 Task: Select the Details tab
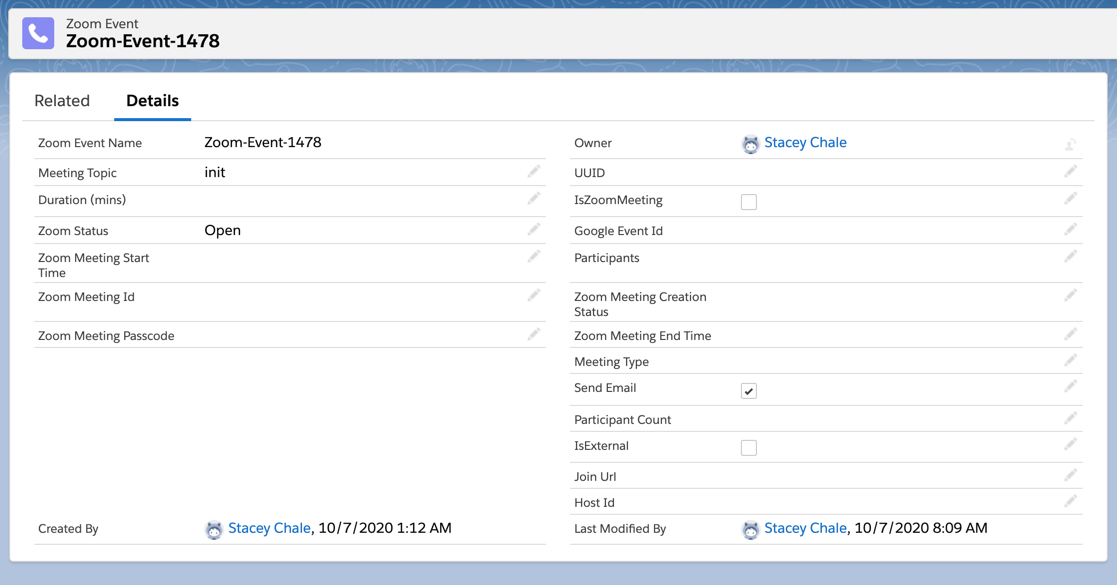point(152,100)
